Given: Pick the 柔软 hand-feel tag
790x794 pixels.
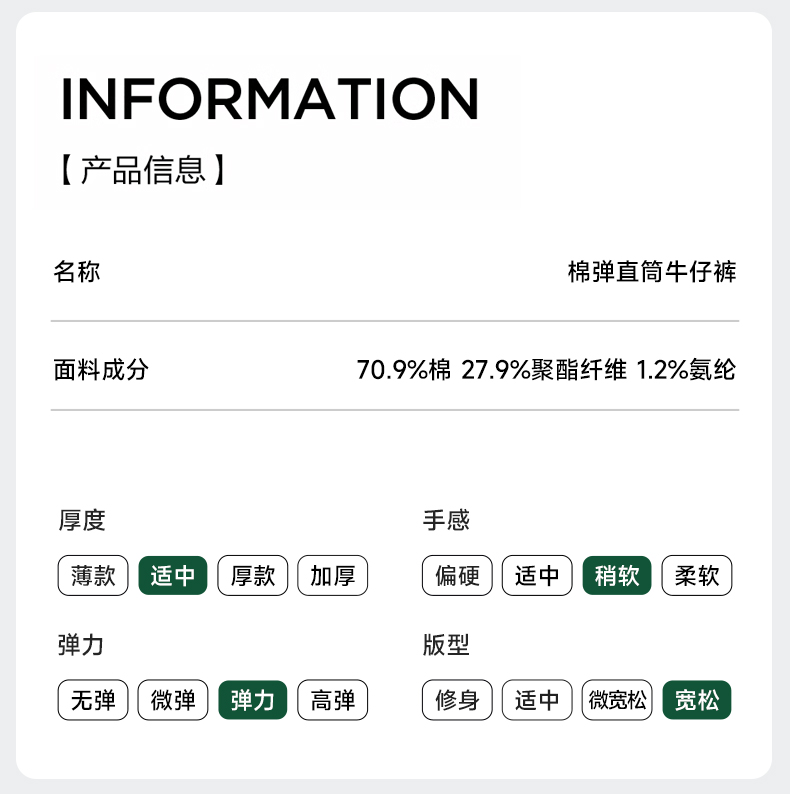Looking at the screenshot, I should [697, 576].
